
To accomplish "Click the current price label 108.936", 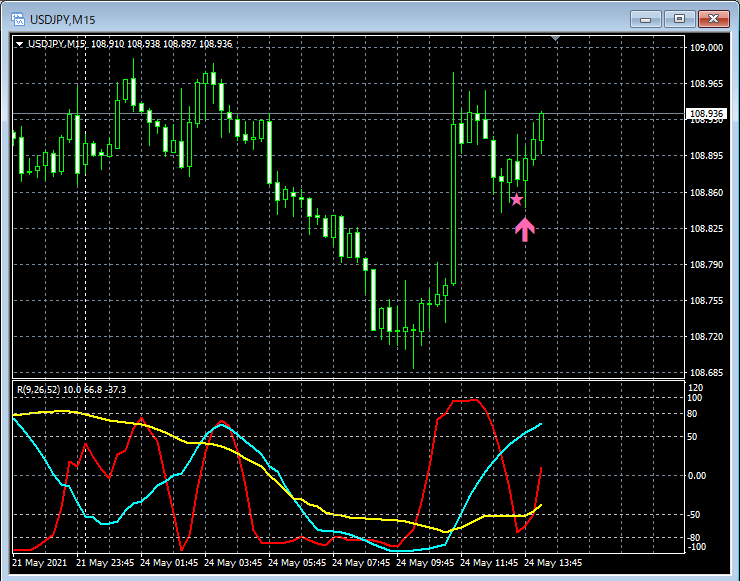I will click(x=706, y=113).
